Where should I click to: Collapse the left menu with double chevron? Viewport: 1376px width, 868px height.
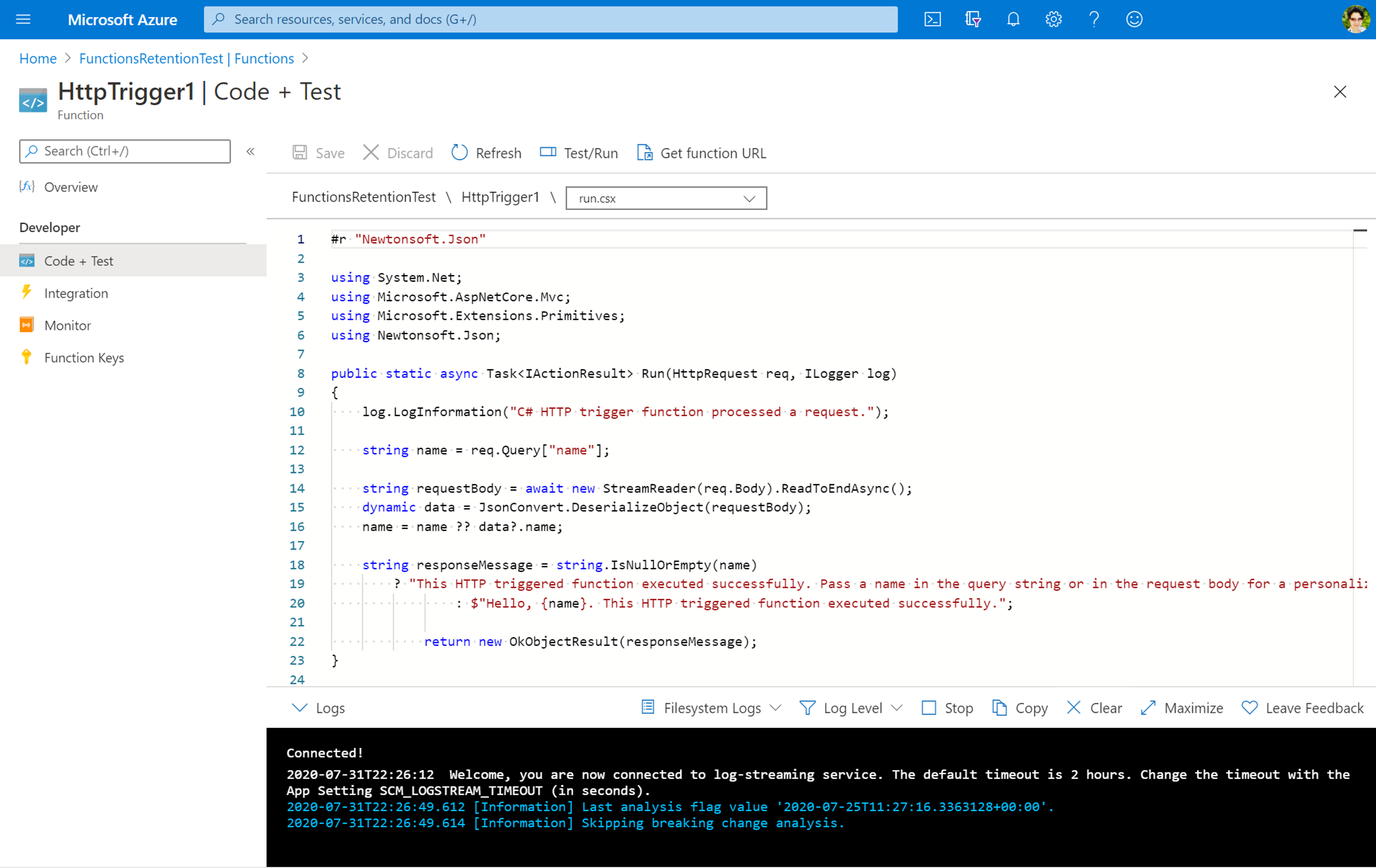coord(250,151)
